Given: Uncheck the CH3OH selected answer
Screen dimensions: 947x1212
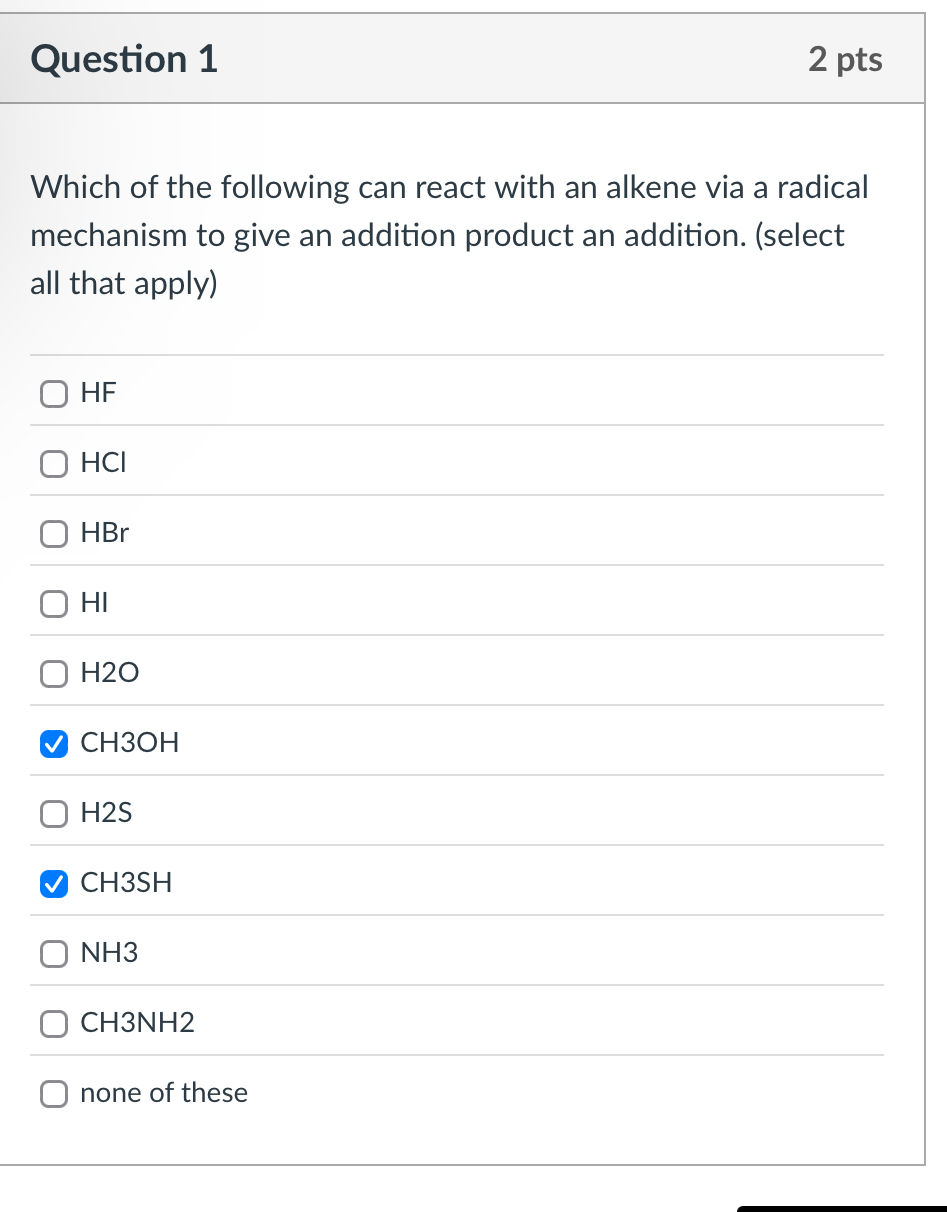Looking at the screenshot, I should [x=54, y=743].
